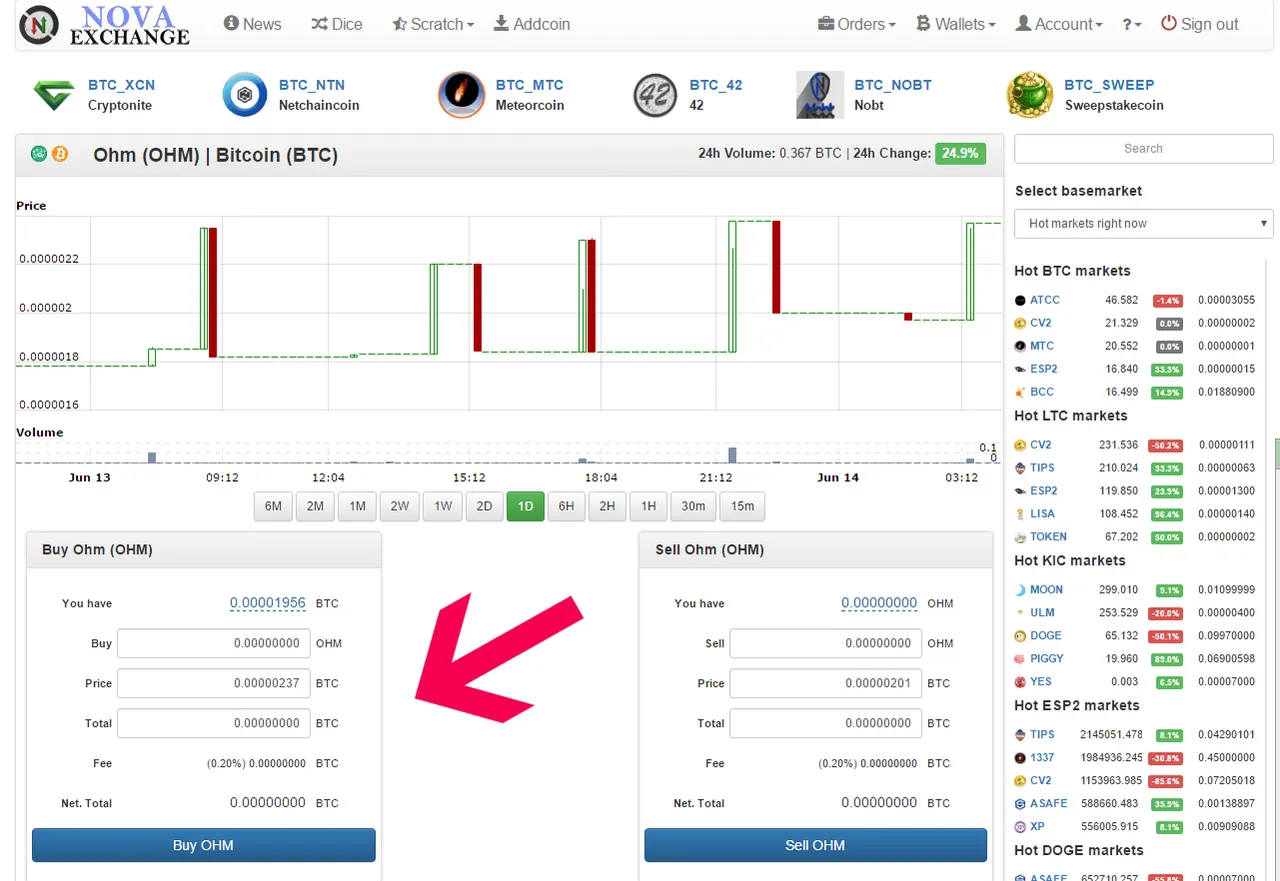Click the market Search field
The image size is (1280, 881).
coord(1144,148)
